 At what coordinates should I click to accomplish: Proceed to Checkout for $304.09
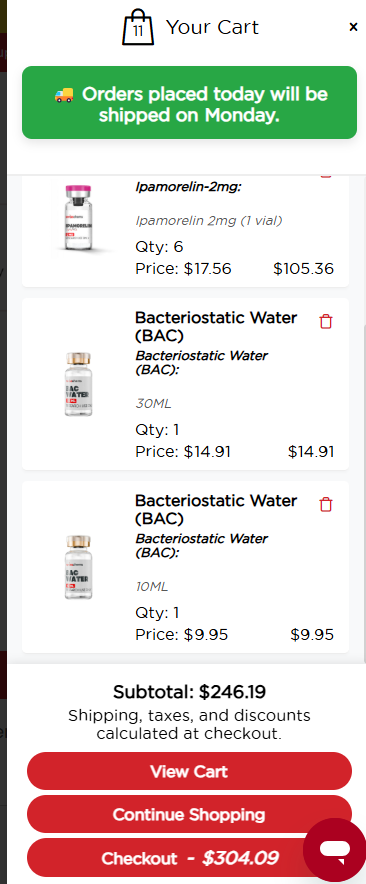tap(189, 858)
